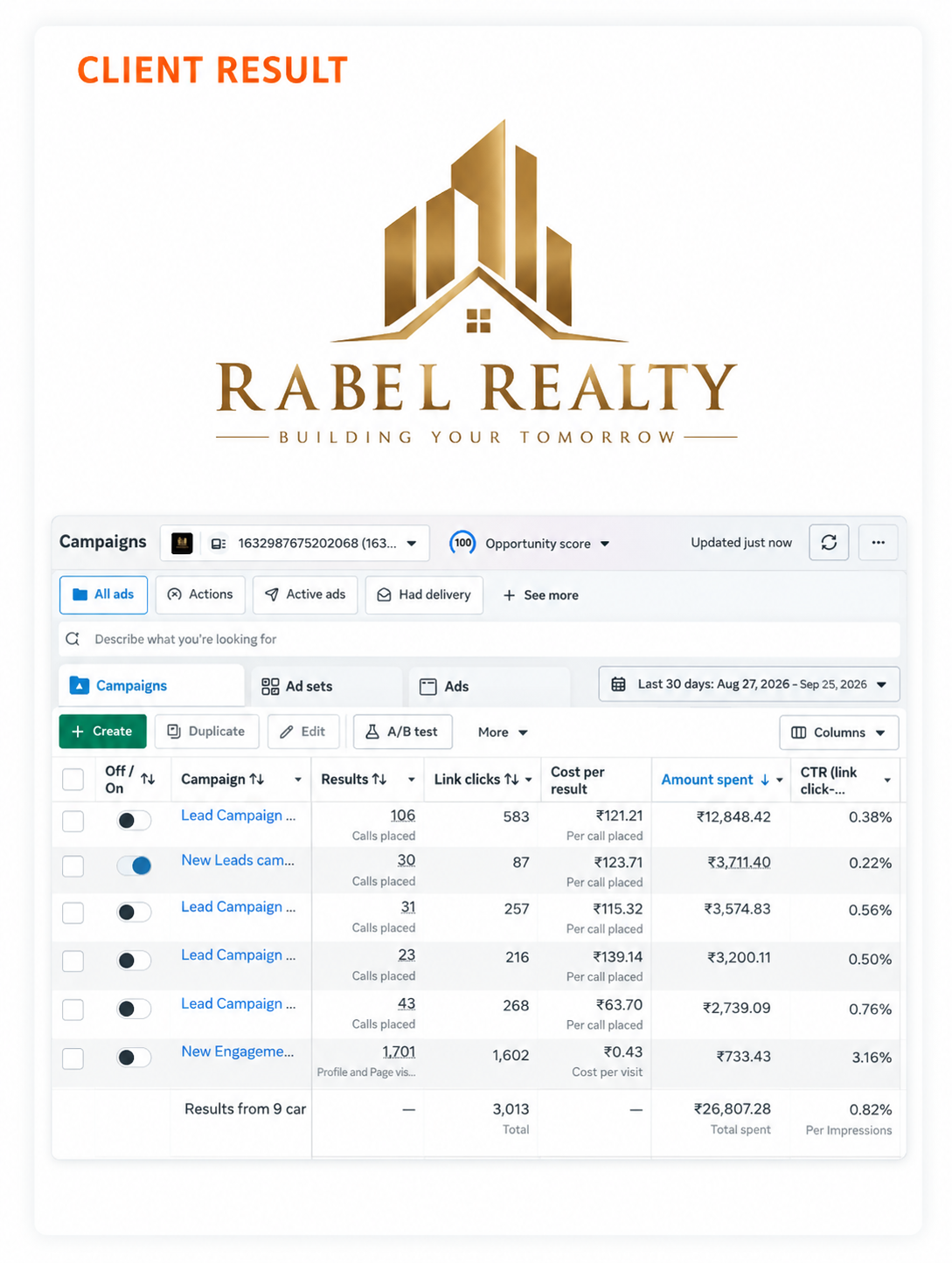
Task: Toggle on the campaign spending ₹3,574.83
Action: click(134, 913)
